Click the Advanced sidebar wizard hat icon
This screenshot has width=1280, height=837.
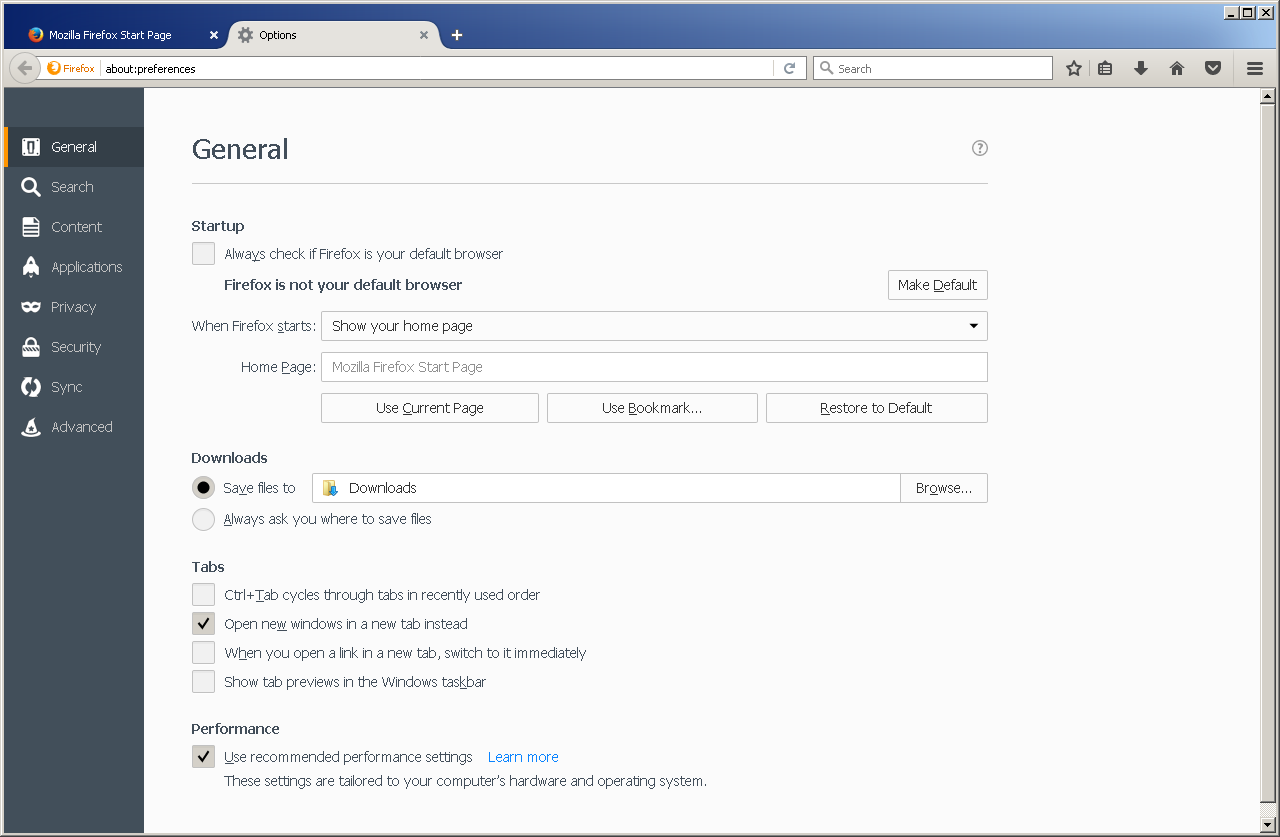[x=31, y=427]
